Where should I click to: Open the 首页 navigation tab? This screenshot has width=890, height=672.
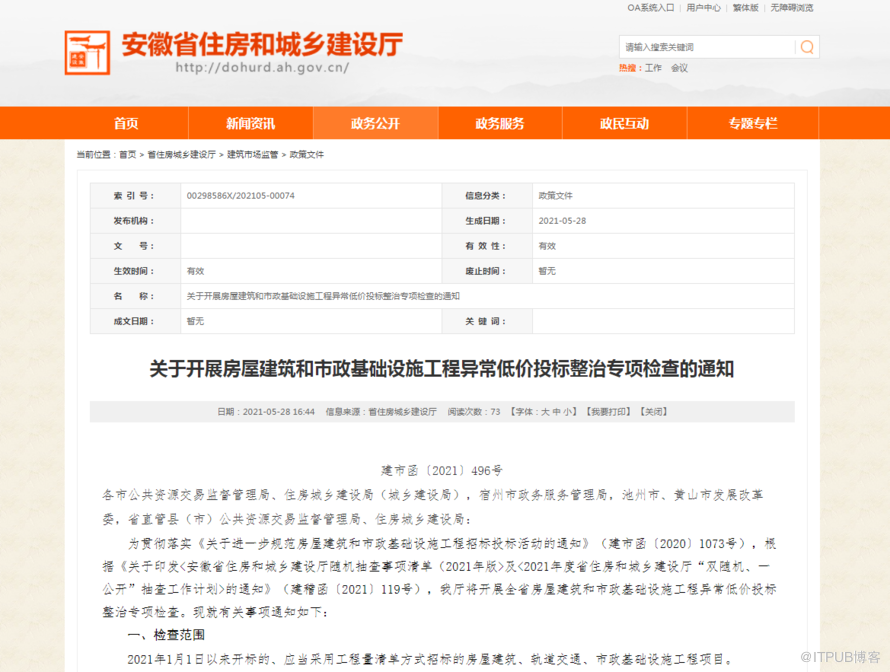(126, 123)
